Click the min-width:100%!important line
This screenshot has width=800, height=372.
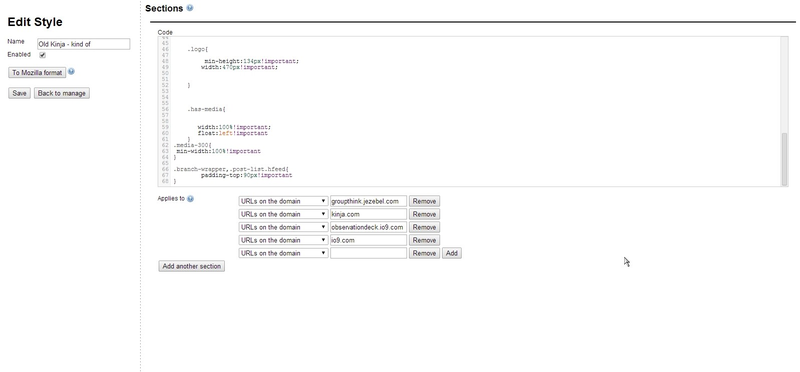[x=218, y=151]
